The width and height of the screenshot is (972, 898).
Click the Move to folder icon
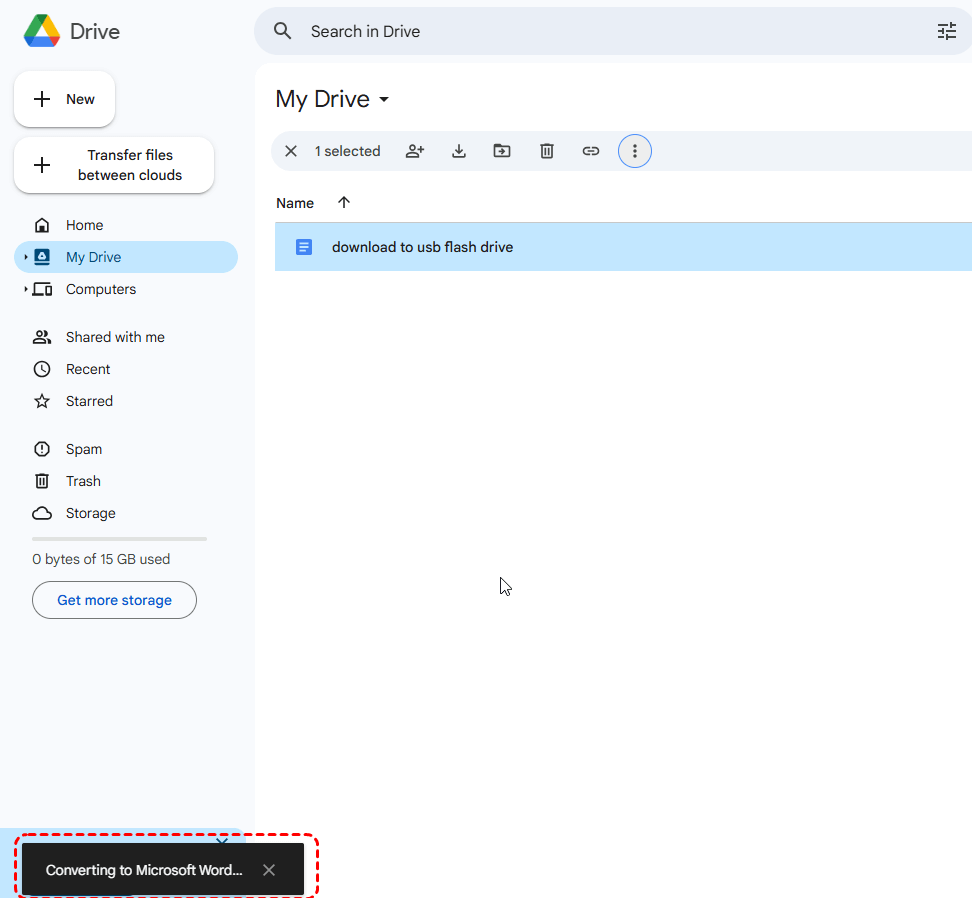(502, 151)
